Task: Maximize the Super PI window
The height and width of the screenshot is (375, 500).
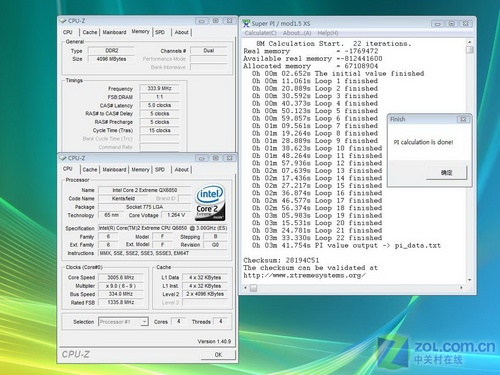Action: (452, 24)
